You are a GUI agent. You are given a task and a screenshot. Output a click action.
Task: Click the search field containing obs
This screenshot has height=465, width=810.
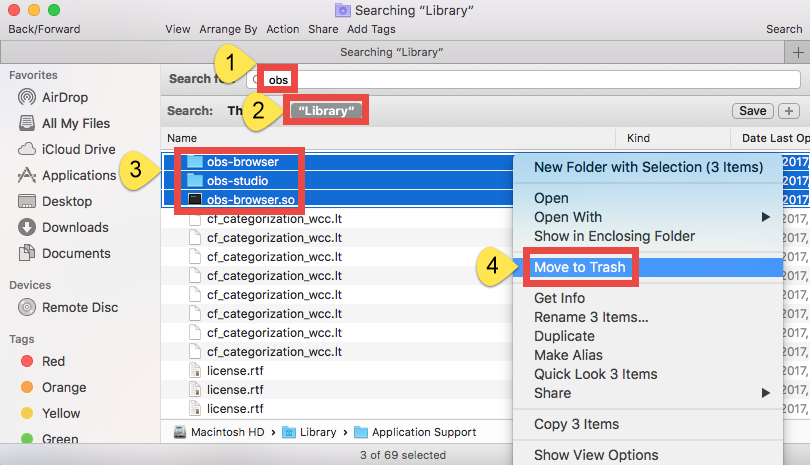(x=523, y=80)
